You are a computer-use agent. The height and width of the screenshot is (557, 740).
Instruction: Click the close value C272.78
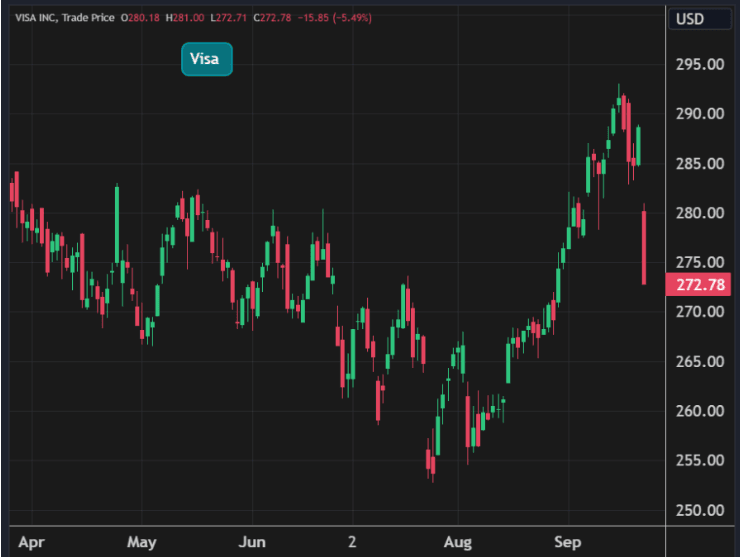[272, 18]
